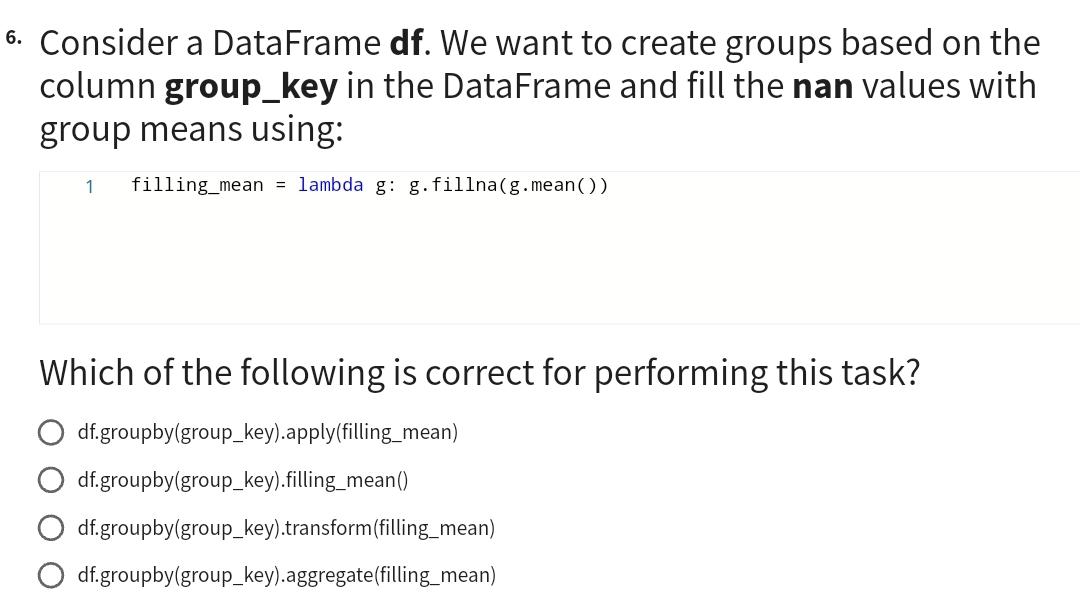Image resolution: width=1080 pixels, height=612 pixels.
Task: Click the df.groupby(group_key).transform(filling_mean) answer text
Action: pyautogui.click(x=287, y=527)
